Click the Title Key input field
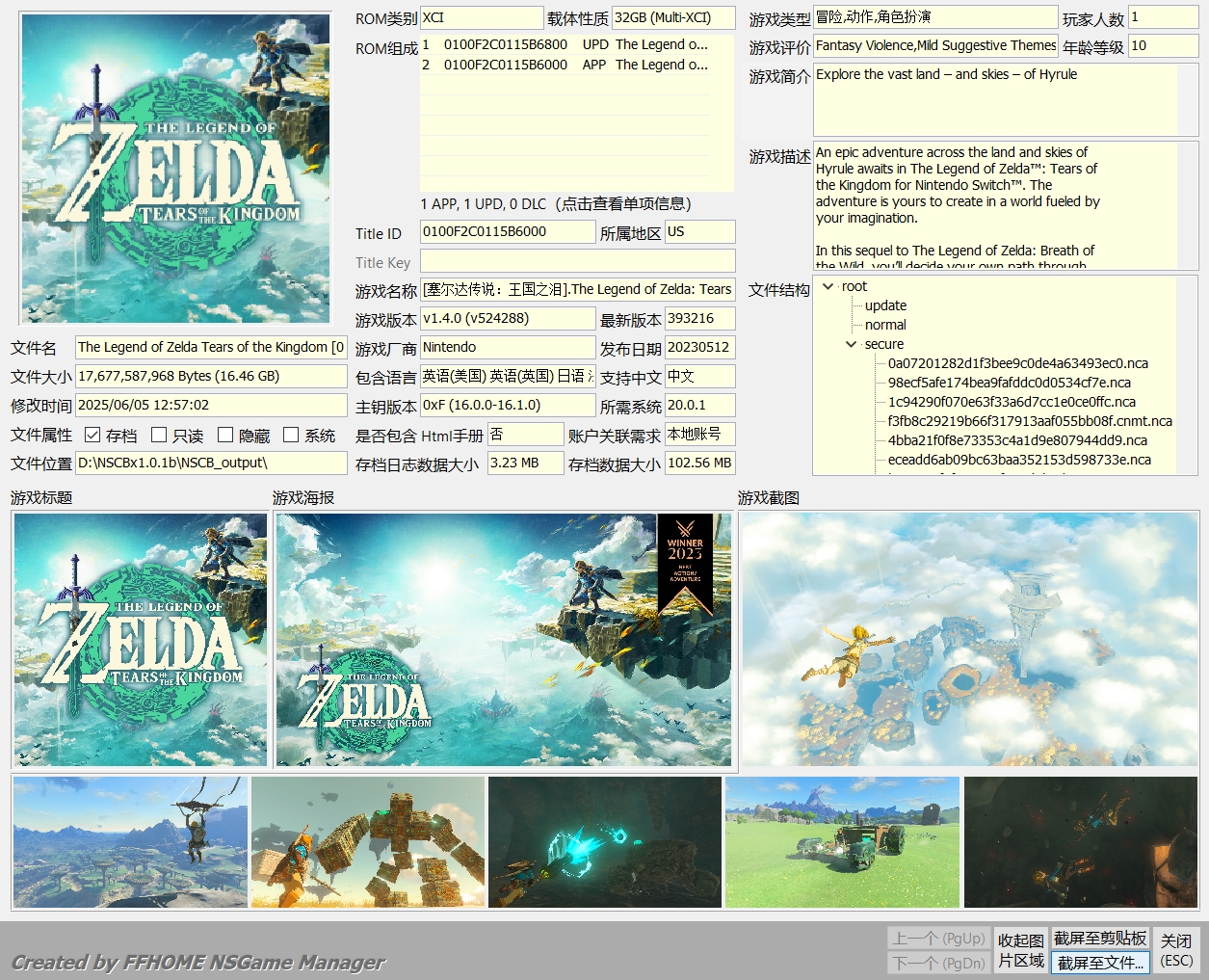This screenshot has height=980, width=1209. 577,261
